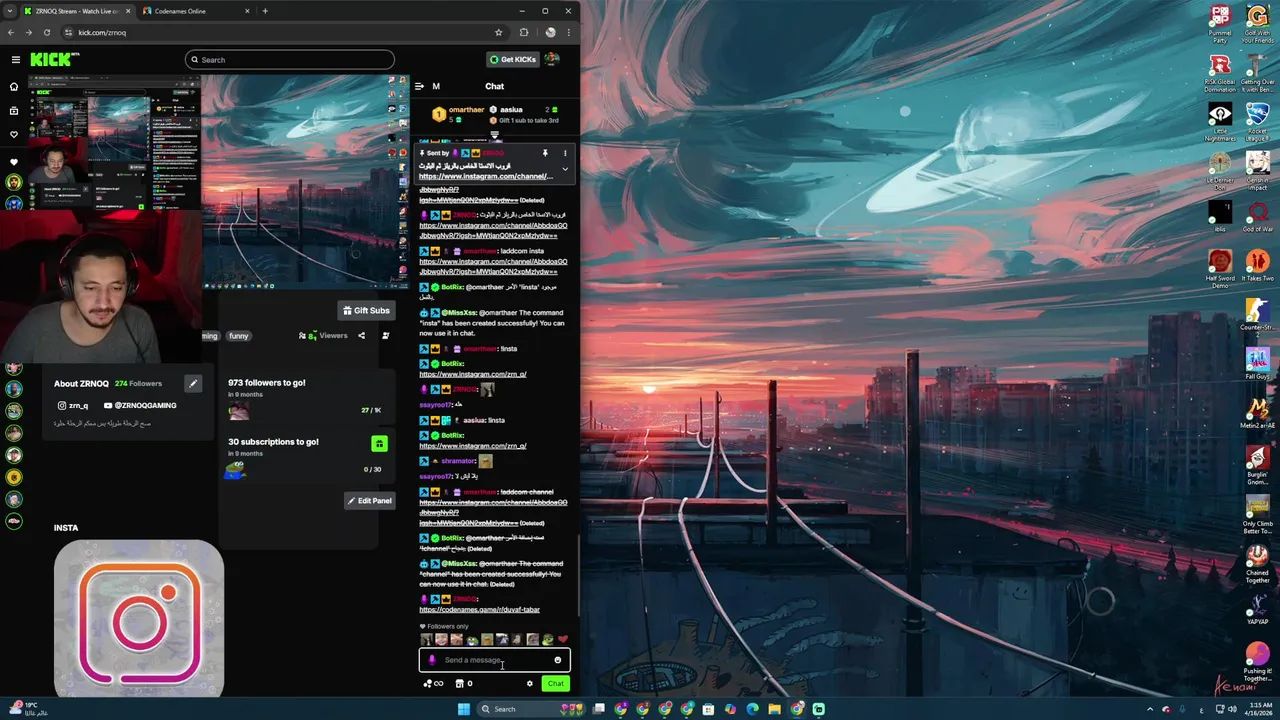This screenshot has width=1280, height=720.
Task: Click the Kick search field
Action: point(290,60)
